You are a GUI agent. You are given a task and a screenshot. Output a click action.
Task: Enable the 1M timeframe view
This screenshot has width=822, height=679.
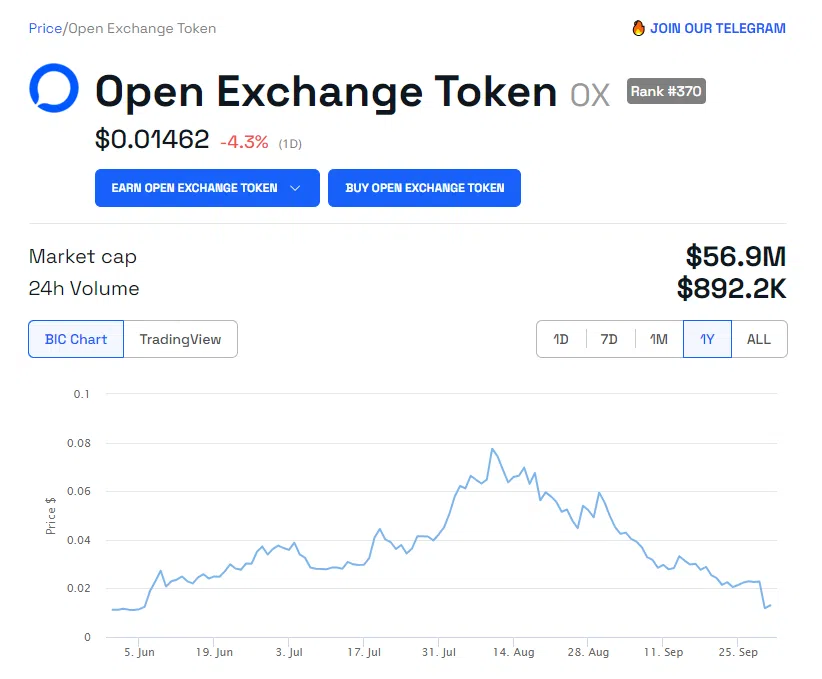tap(658, 339)
